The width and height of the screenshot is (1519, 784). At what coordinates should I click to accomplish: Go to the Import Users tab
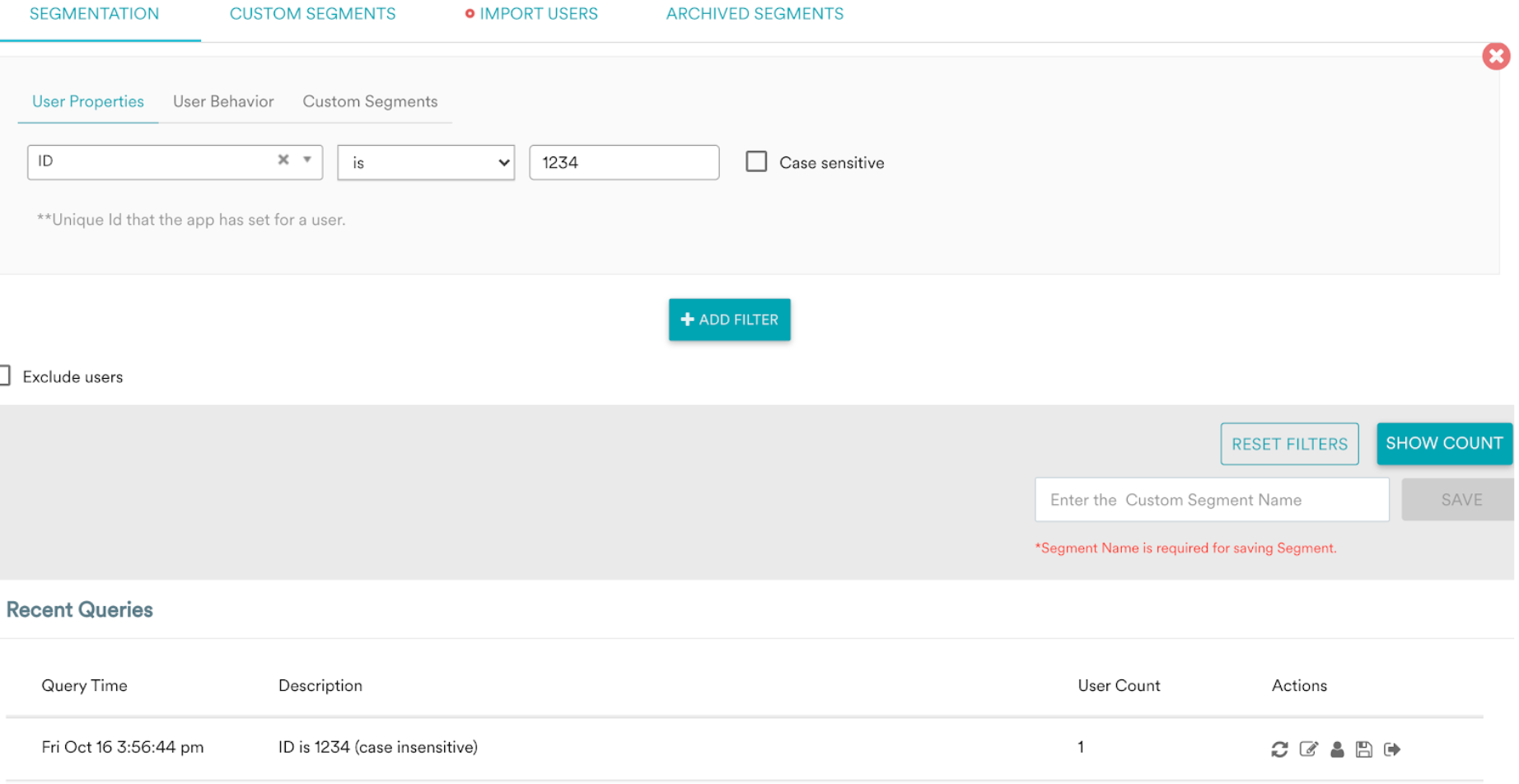coord(539,14)
